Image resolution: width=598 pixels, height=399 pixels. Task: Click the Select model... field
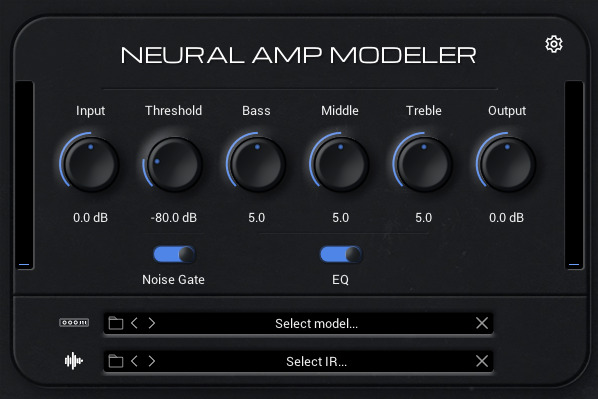(299, 323)
